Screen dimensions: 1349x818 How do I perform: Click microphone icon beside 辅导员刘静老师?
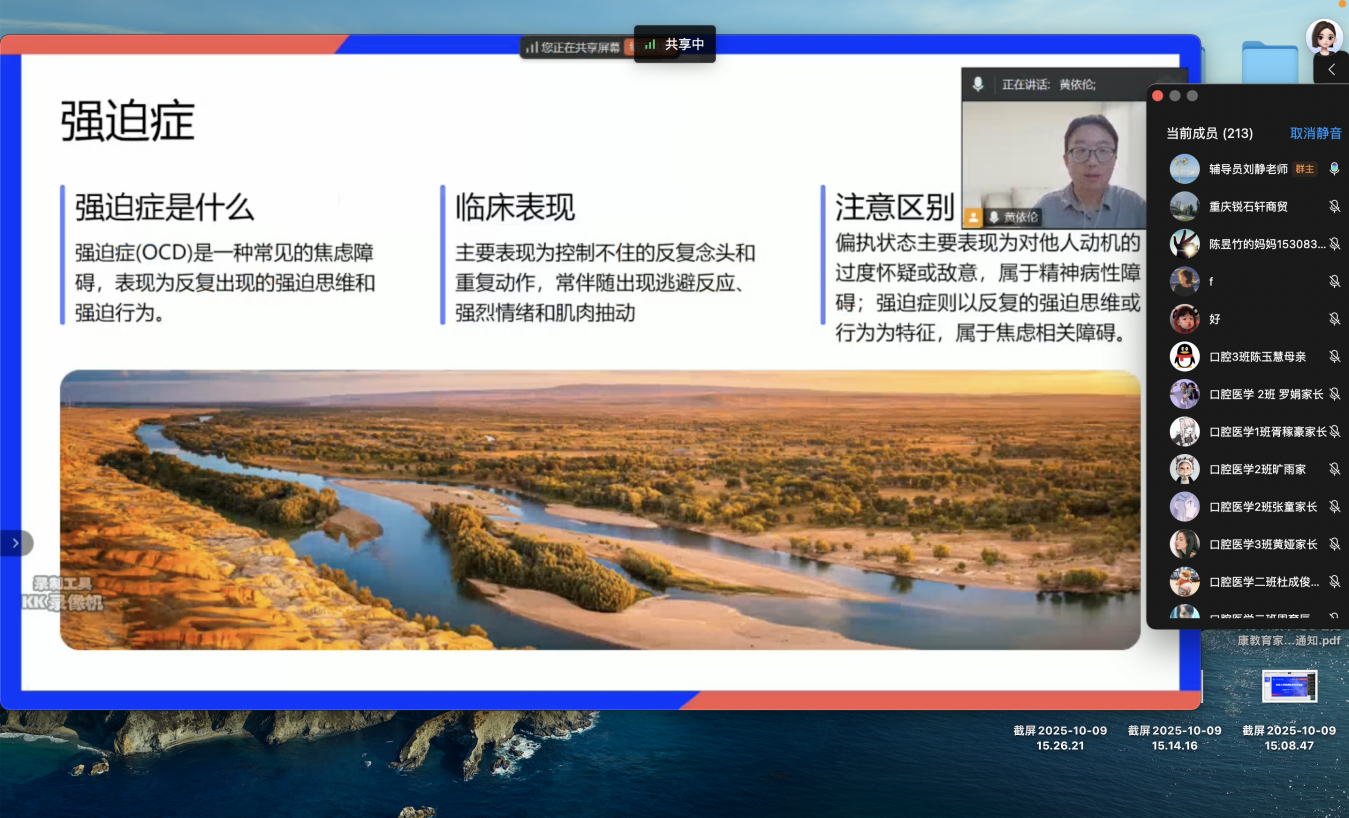(x=1334, y=169)
